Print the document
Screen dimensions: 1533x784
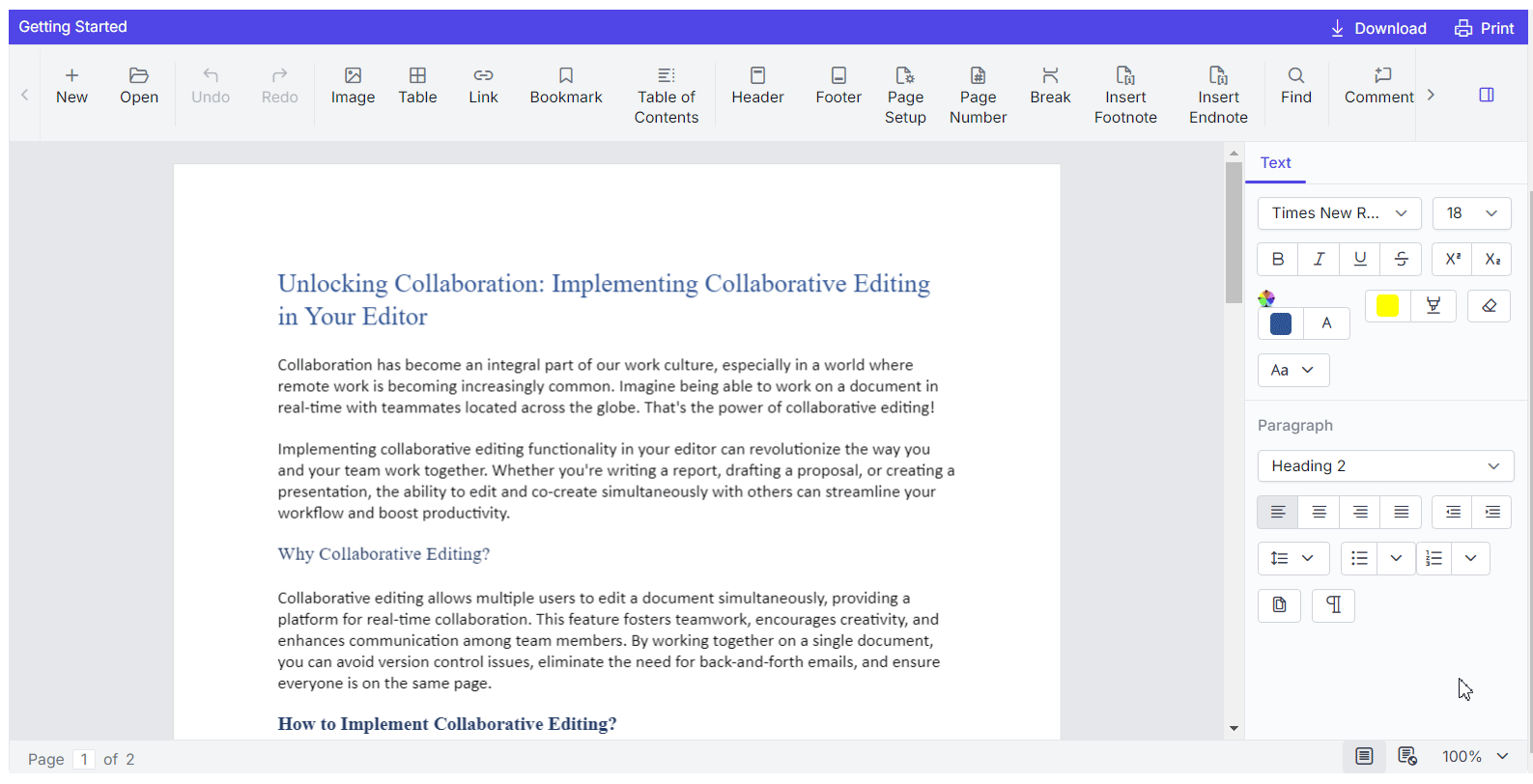coord(1485,28)
